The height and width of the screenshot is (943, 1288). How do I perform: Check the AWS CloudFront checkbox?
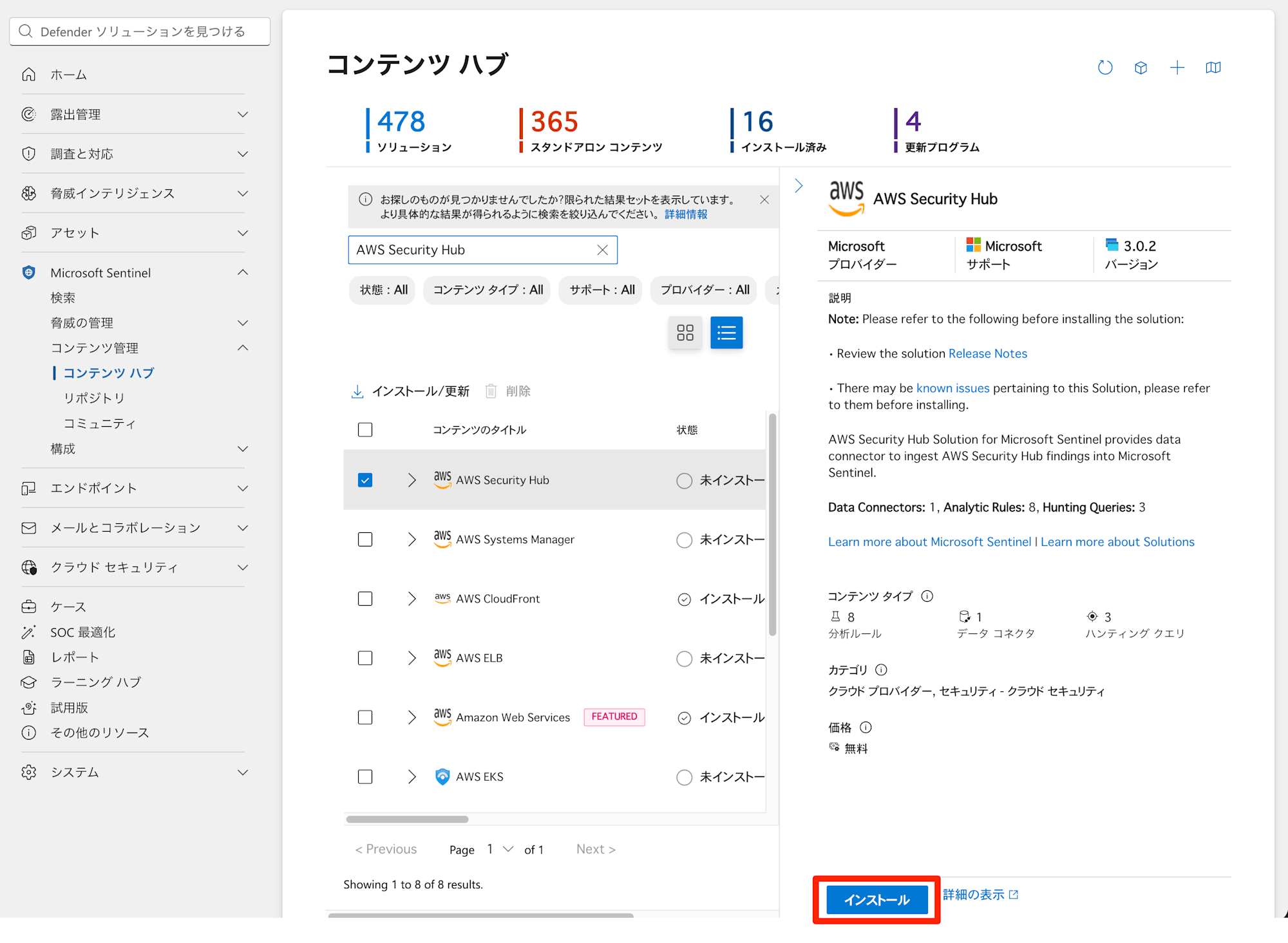tap(365, 599)
